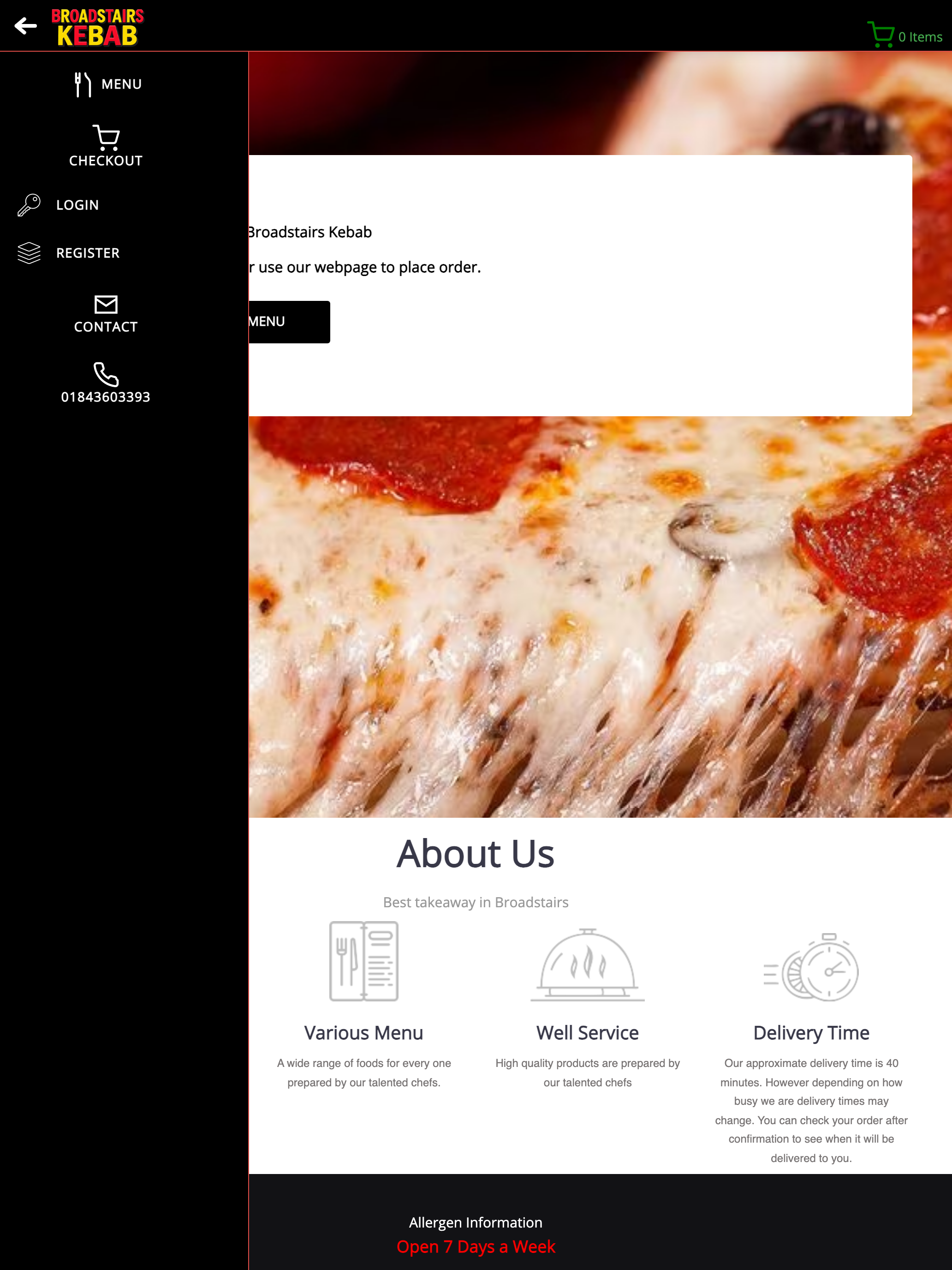Open the Broadstairs Kebab logo
Viewport: 952px width, 1270px height.
pos(98,27)
